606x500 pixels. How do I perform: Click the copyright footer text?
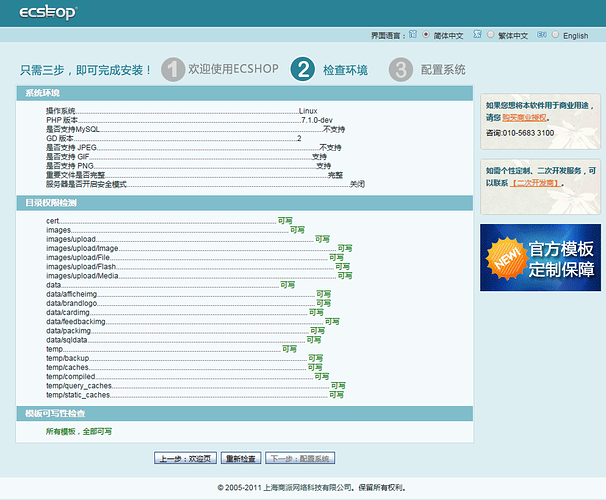pyautogui.click(x=312, y=488)
